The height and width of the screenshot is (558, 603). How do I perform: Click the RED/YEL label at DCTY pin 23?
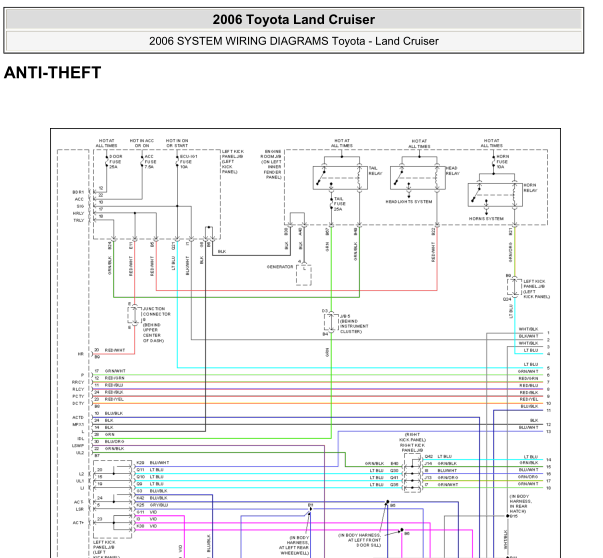114,400
